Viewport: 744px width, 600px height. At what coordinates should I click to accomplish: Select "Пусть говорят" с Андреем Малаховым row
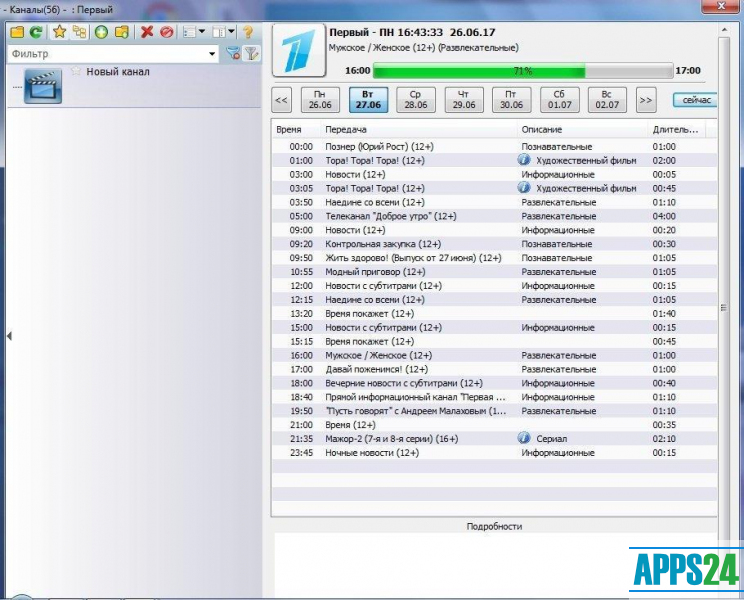click(x=494, y=411)
